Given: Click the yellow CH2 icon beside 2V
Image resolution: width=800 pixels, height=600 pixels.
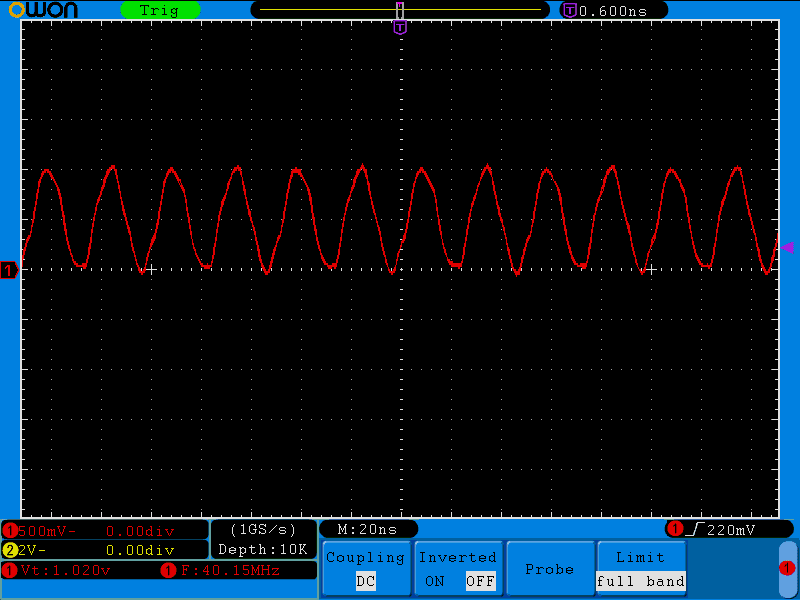Looking at the screenshot, I should click(10, 550).
